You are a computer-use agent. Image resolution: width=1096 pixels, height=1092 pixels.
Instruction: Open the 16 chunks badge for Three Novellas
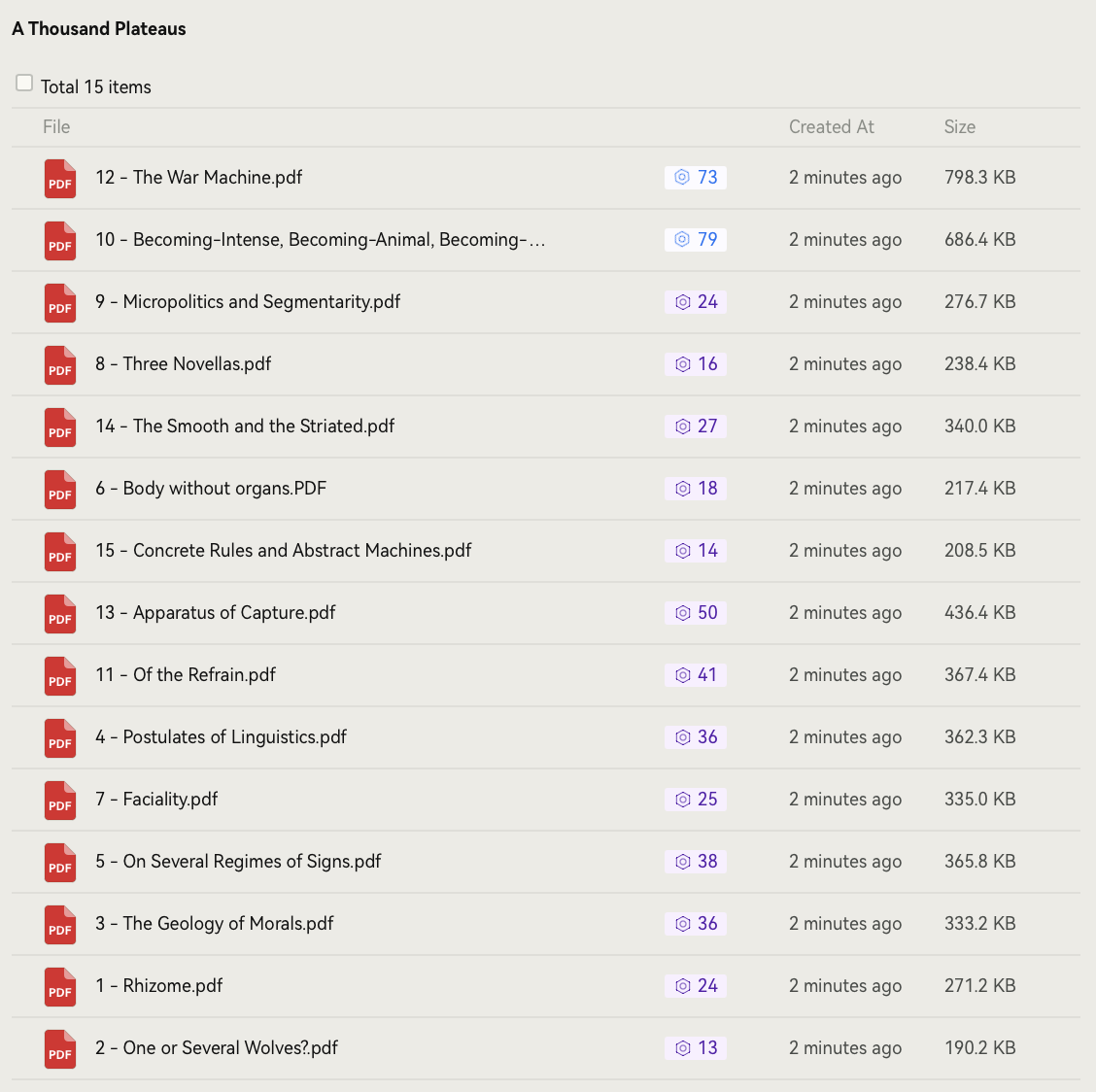click(x=696, y=364)
